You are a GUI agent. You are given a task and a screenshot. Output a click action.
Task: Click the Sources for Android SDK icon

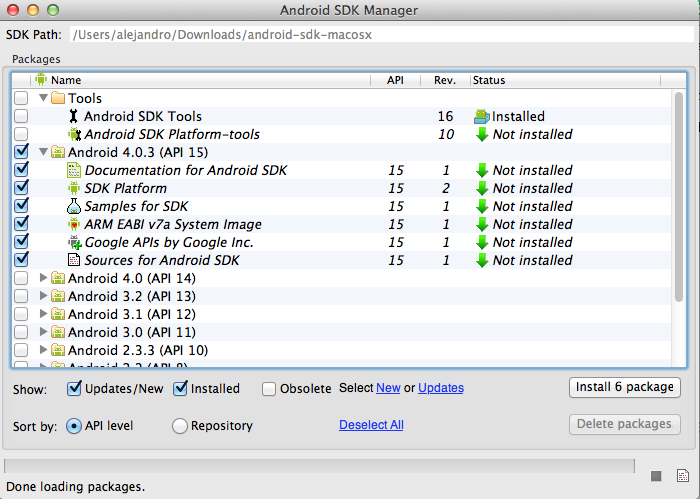click(x=74, y=260)
